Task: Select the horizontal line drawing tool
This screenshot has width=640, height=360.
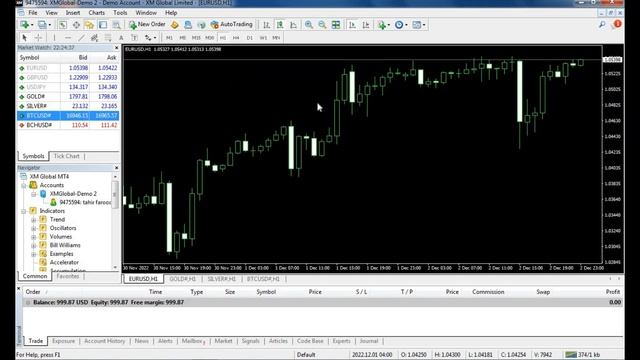Action: tap(68, 38)
